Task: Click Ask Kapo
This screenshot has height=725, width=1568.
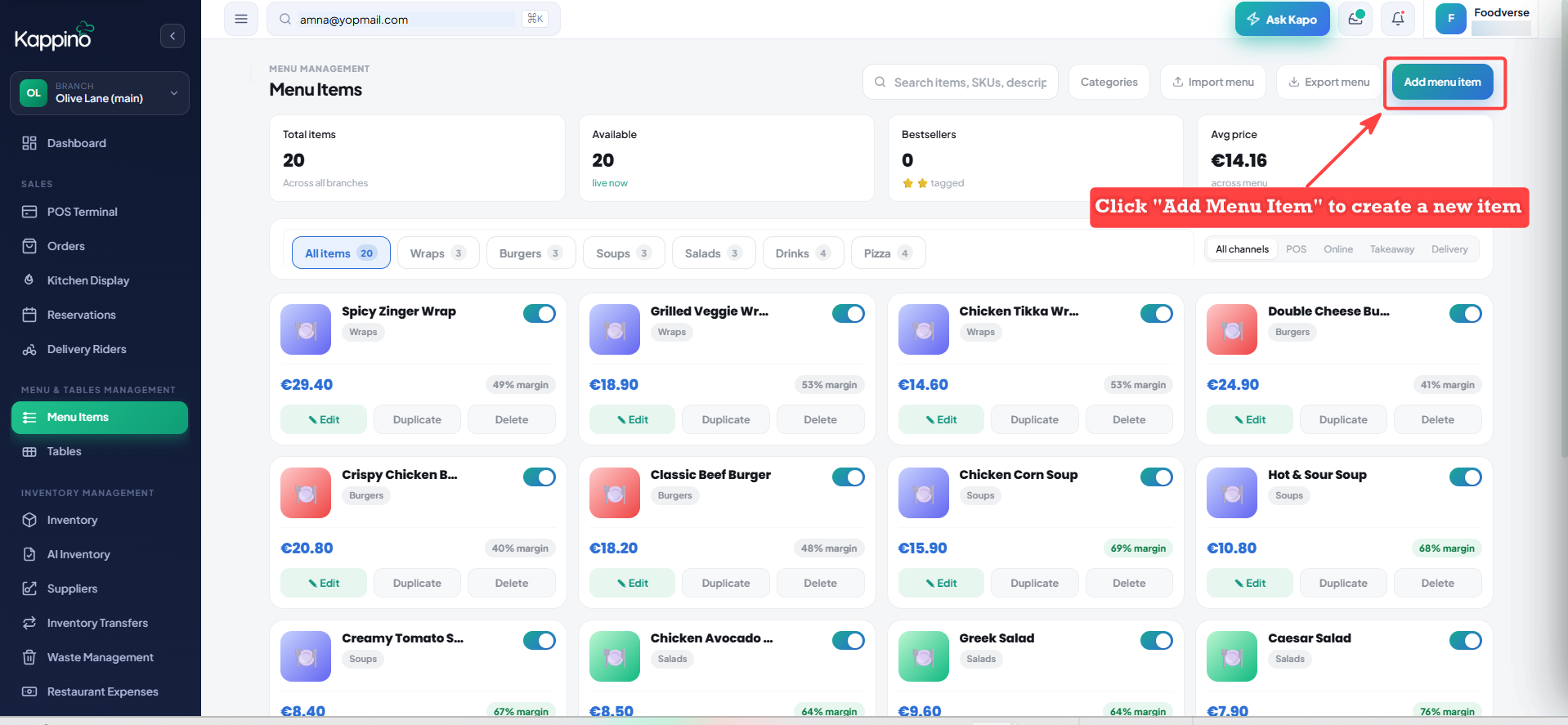Action: coord(1282,19)
